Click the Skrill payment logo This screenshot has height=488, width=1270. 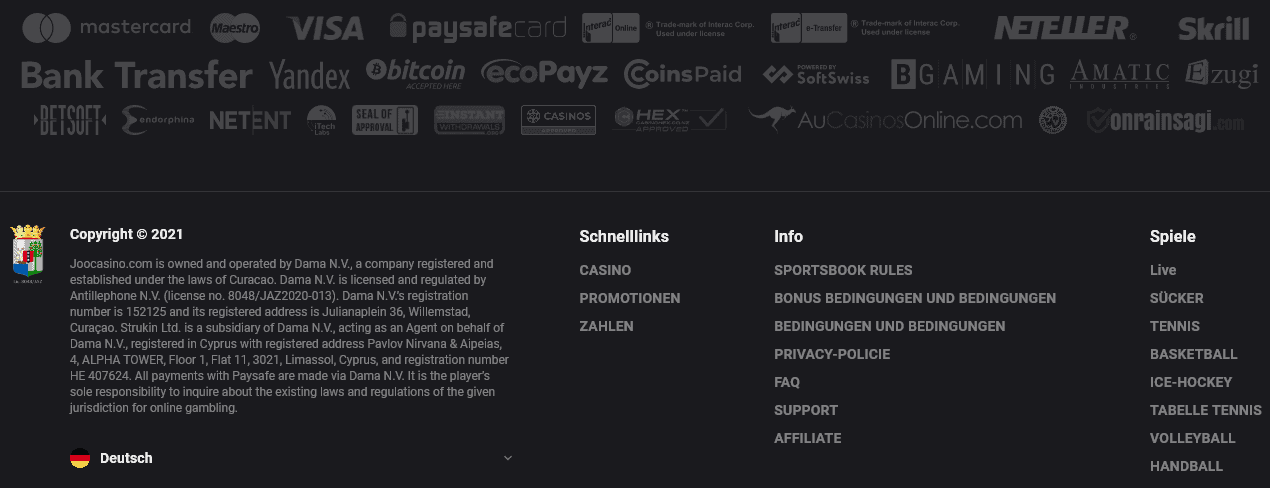[1214, 28]
